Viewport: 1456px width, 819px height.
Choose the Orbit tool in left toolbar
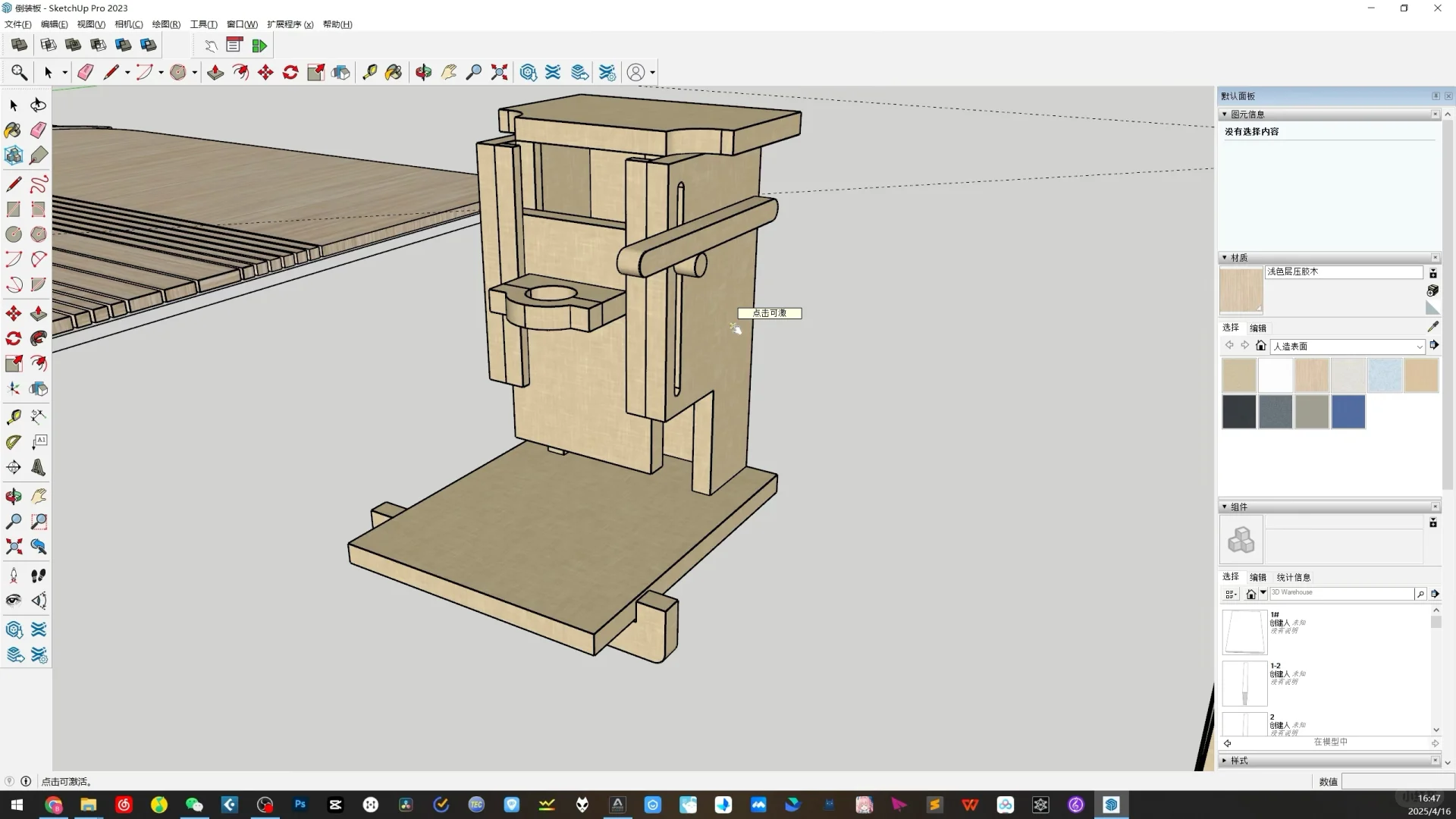pyautogui.click(x=14, y=496)
